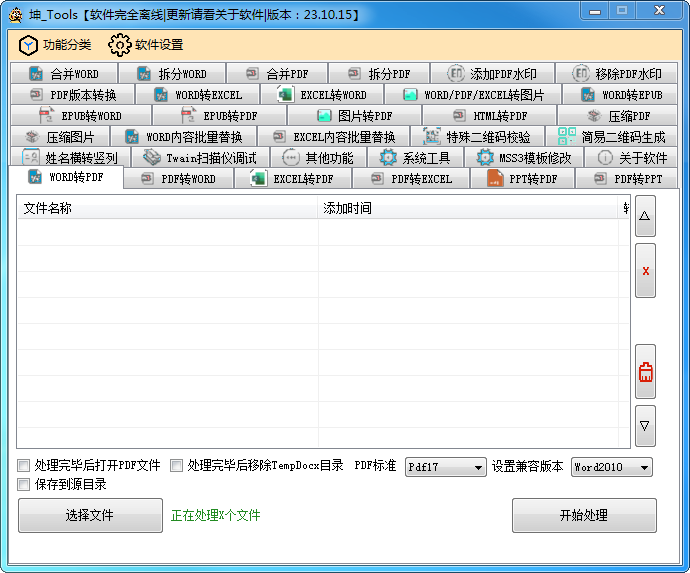Click the 选择文件 button
Image resolution: width=690 pixels, height=573 pixels.
tap(90, 515)
